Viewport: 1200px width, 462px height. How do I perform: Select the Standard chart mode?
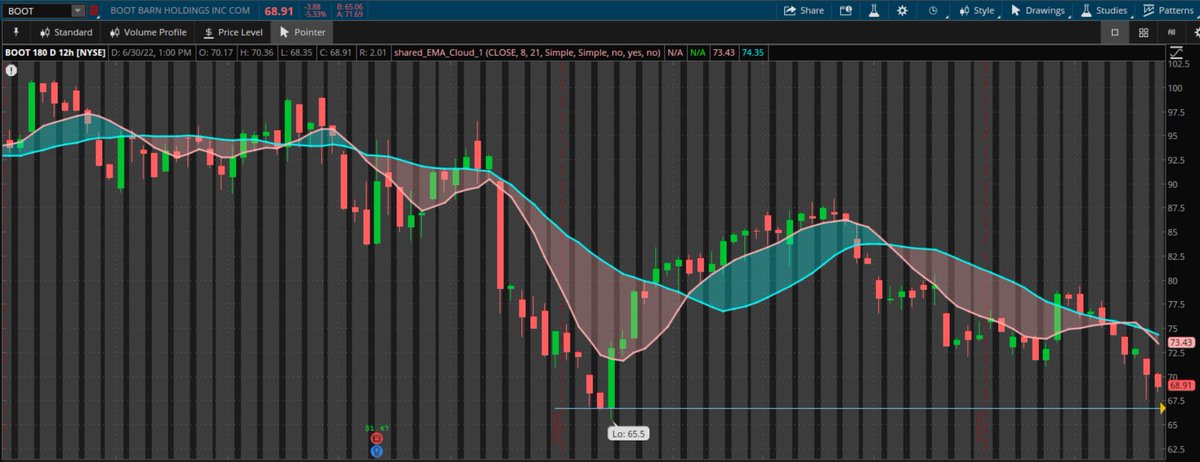pos(66,32)
